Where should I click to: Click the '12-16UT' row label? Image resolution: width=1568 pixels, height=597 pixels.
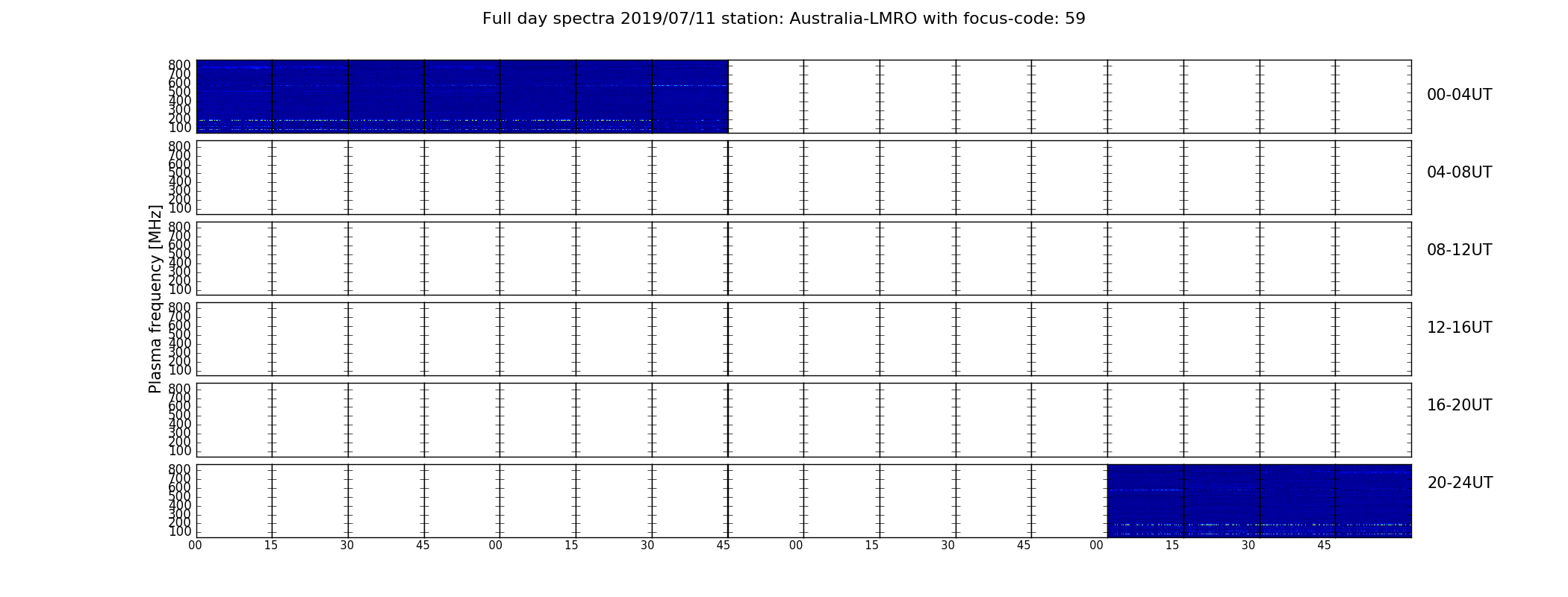click(x=1459, y=328)
